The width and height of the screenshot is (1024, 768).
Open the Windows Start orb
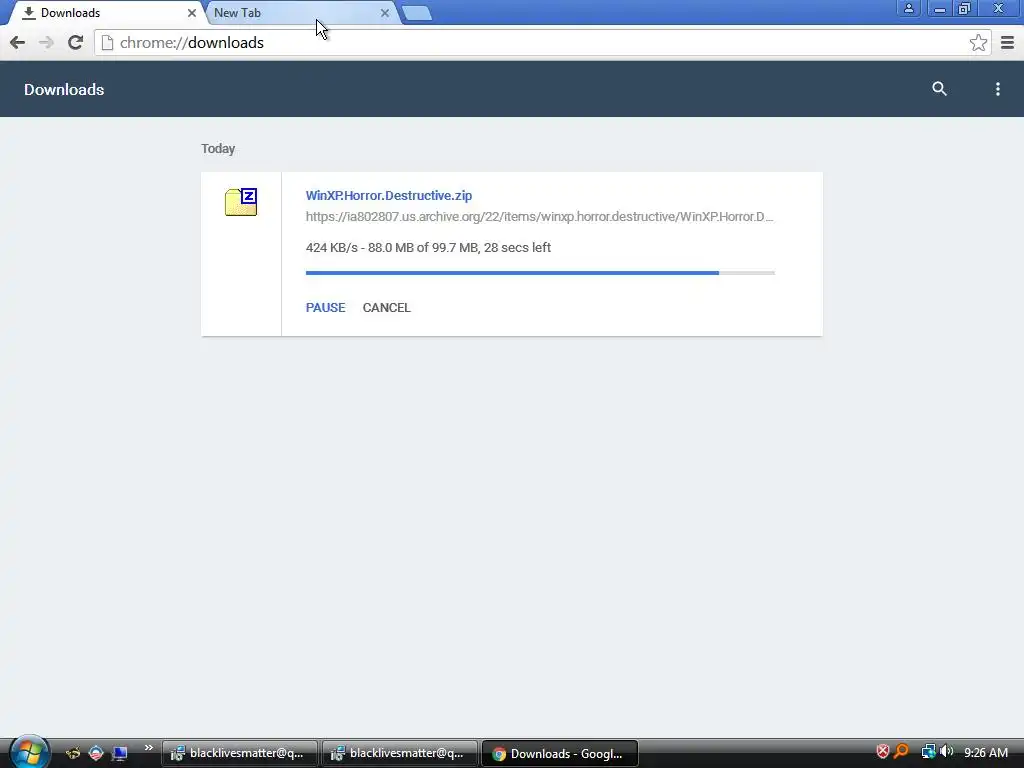(29, 752)
